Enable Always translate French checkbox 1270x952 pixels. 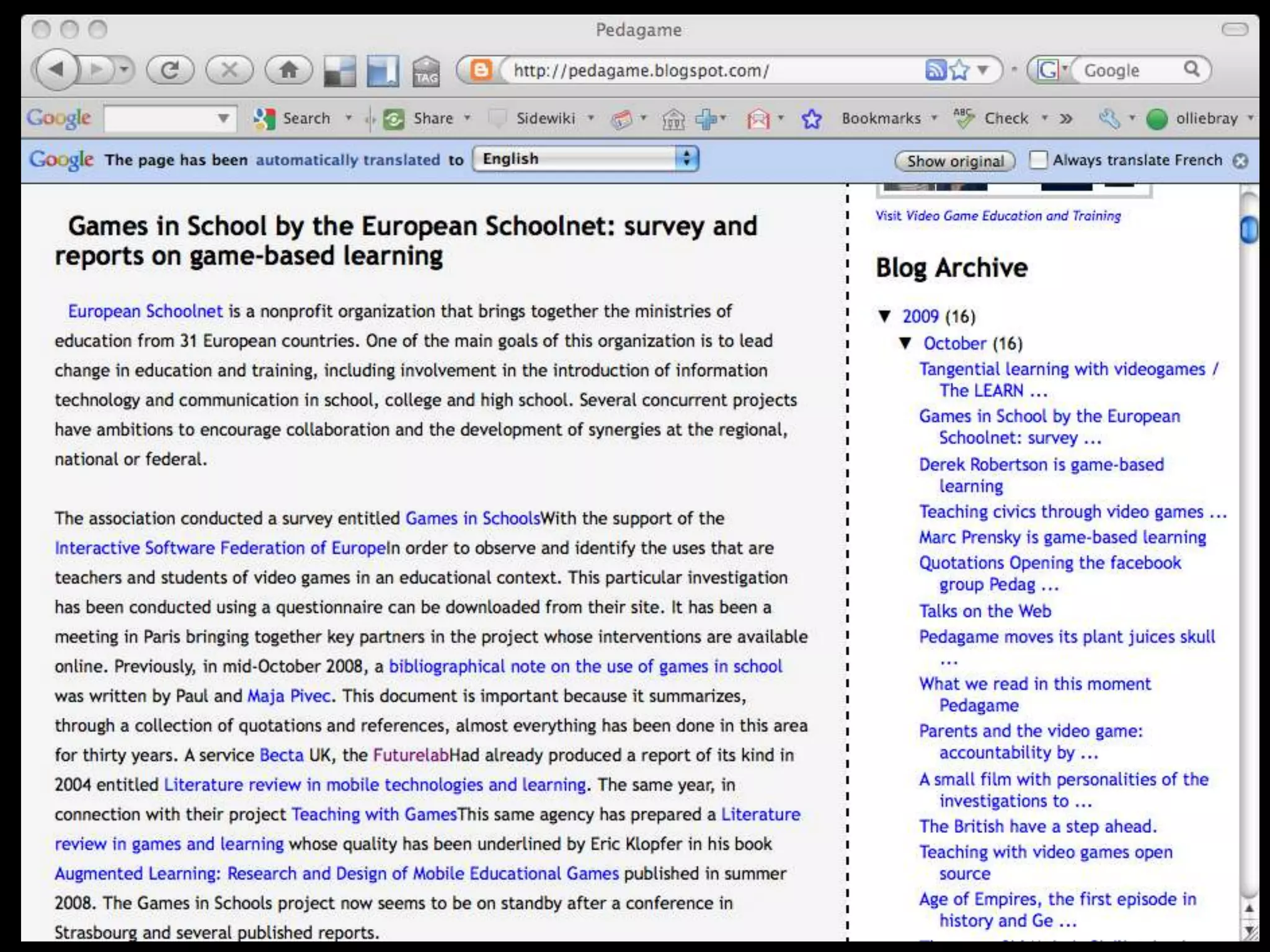click(1038, 160)
